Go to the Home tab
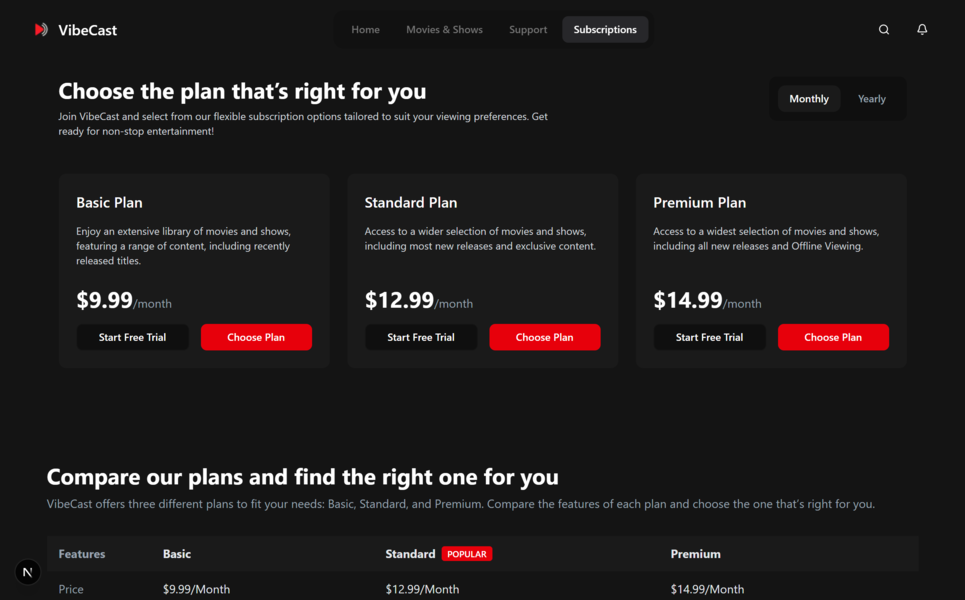This screenshot has height=600, width=965. (x=365, y=30)
